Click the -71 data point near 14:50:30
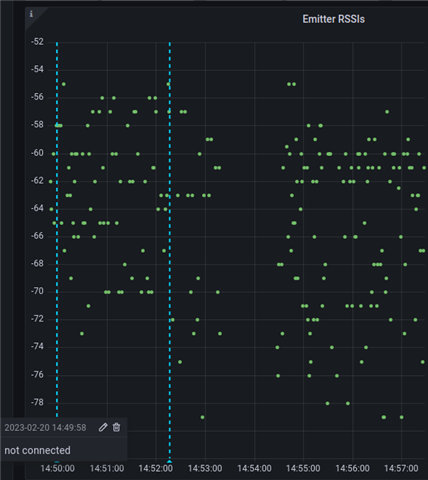 [88, 306]
